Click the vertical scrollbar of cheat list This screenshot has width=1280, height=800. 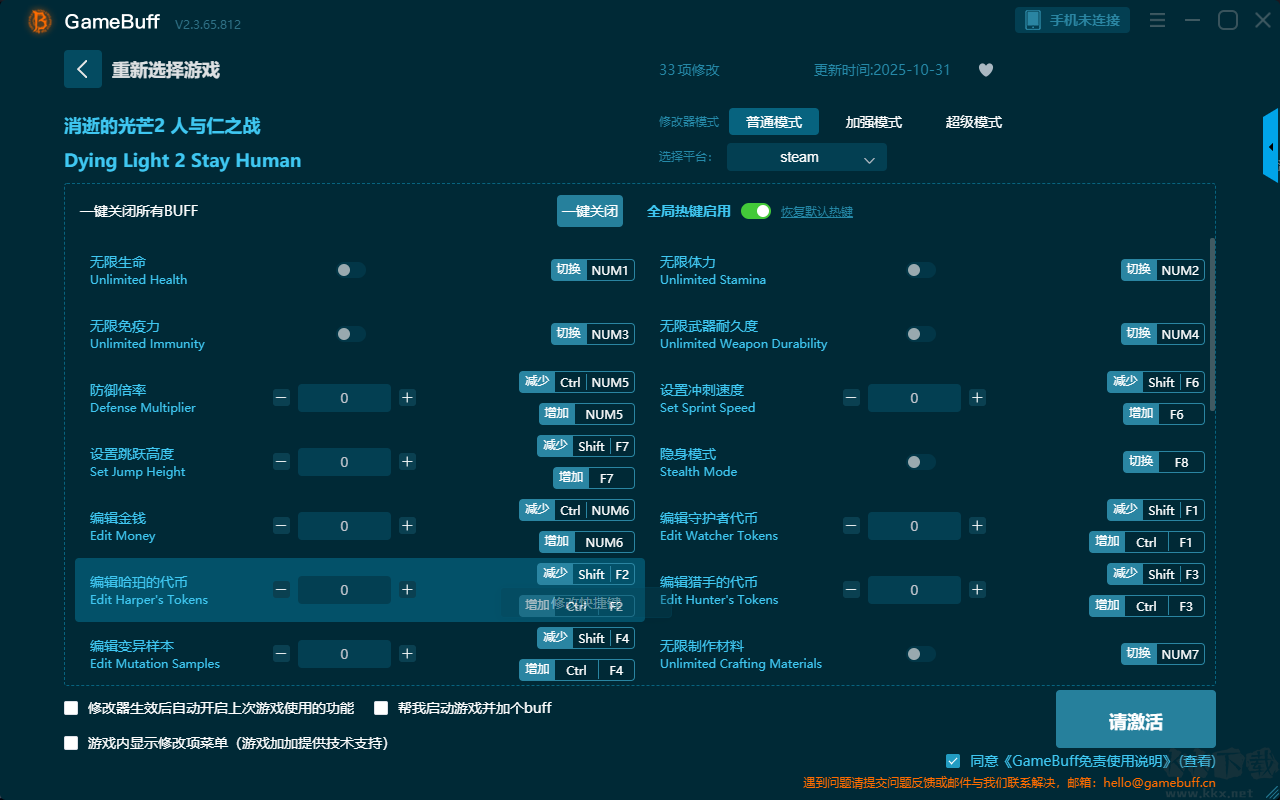1213,323
